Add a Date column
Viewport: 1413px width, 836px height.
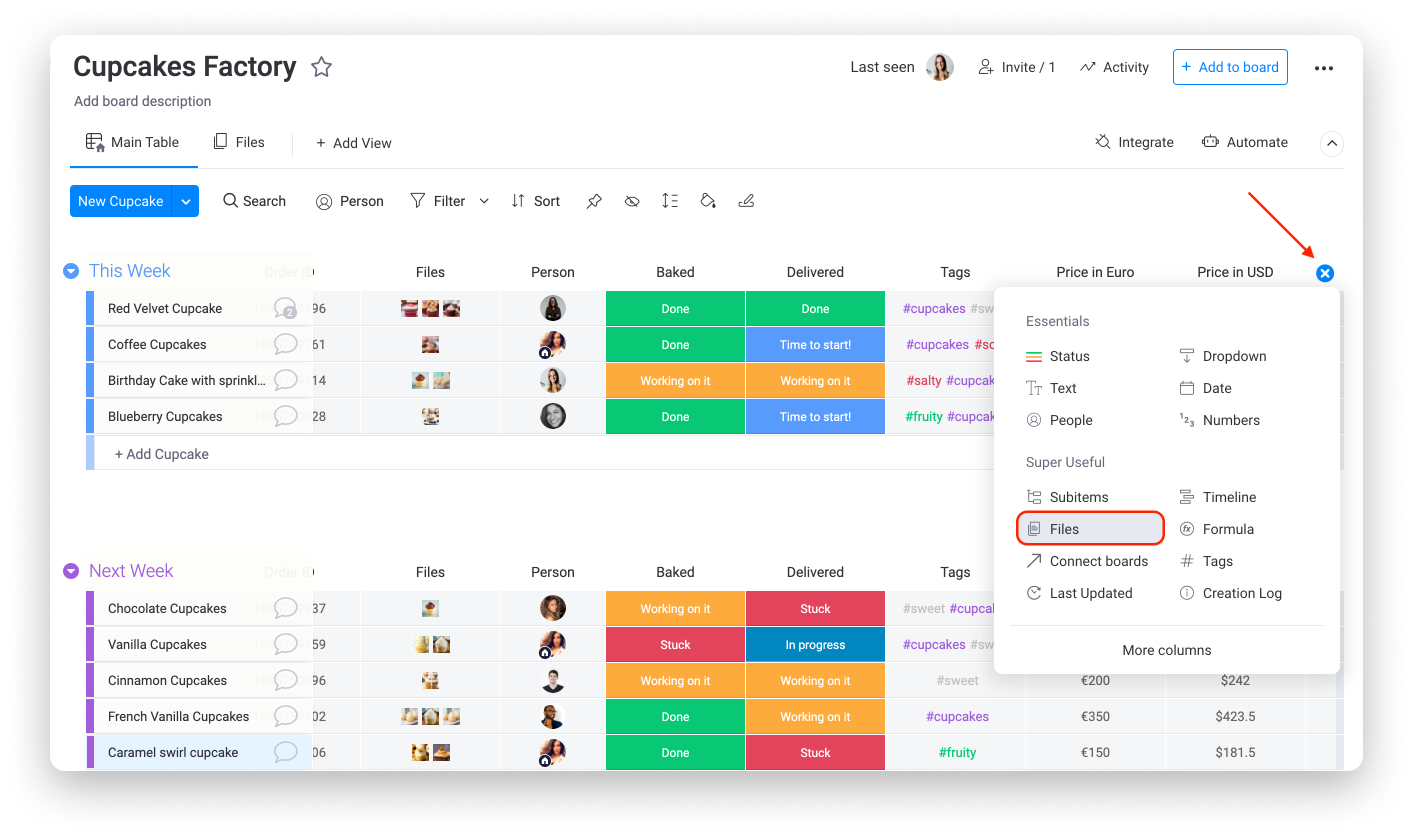click(1206, 388)
